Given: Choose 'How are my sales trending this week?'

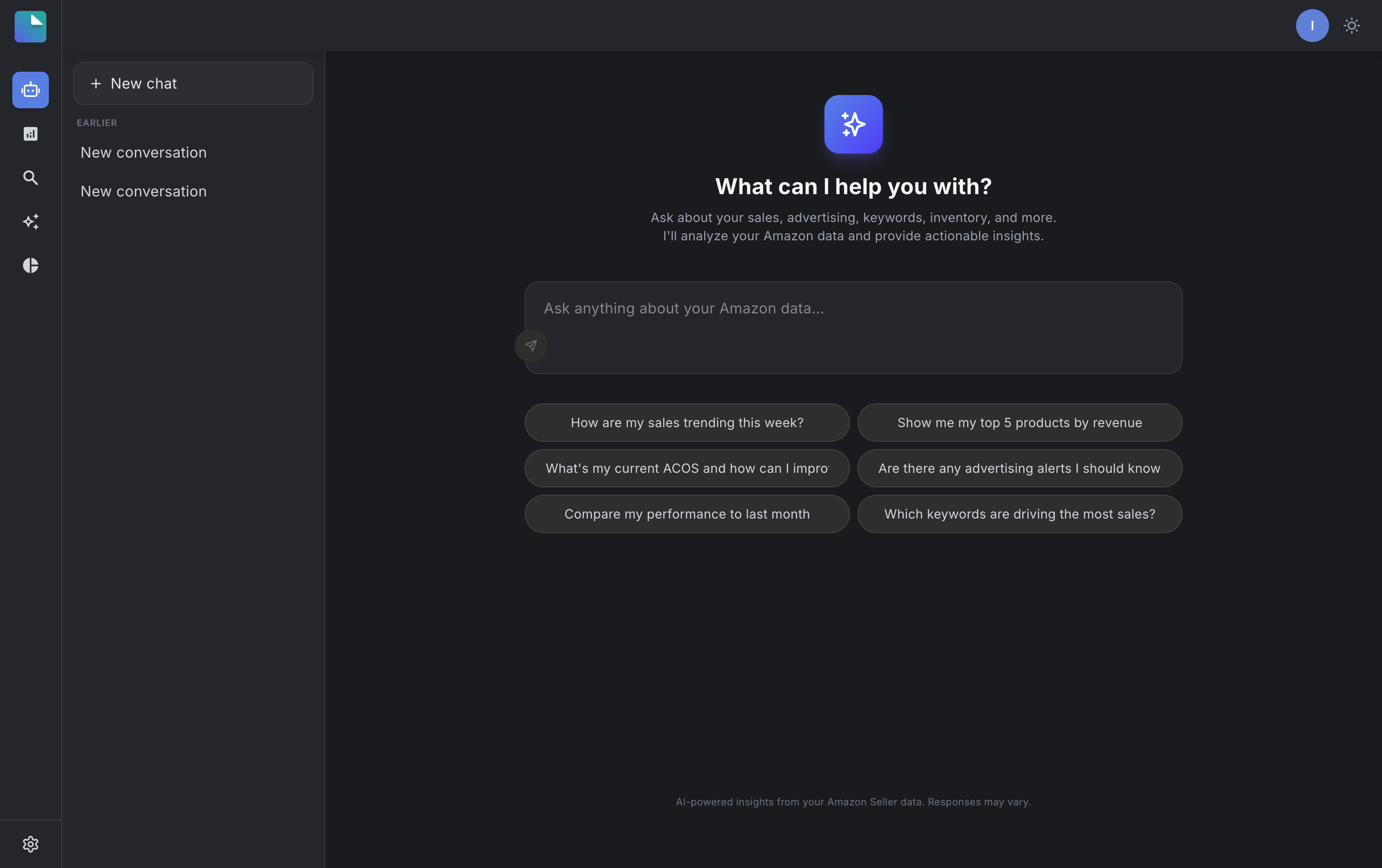Looking at the screenshot, I should [687, 423].
